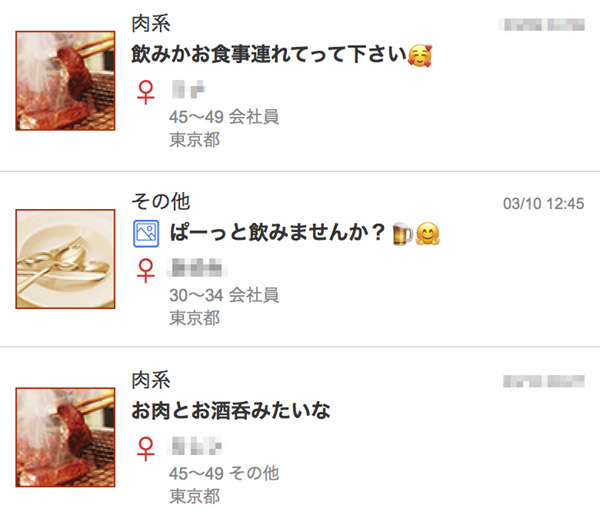The image size is (600, 515).
Task: Click the blue image attachment icon
Action: tap(146, 233)
